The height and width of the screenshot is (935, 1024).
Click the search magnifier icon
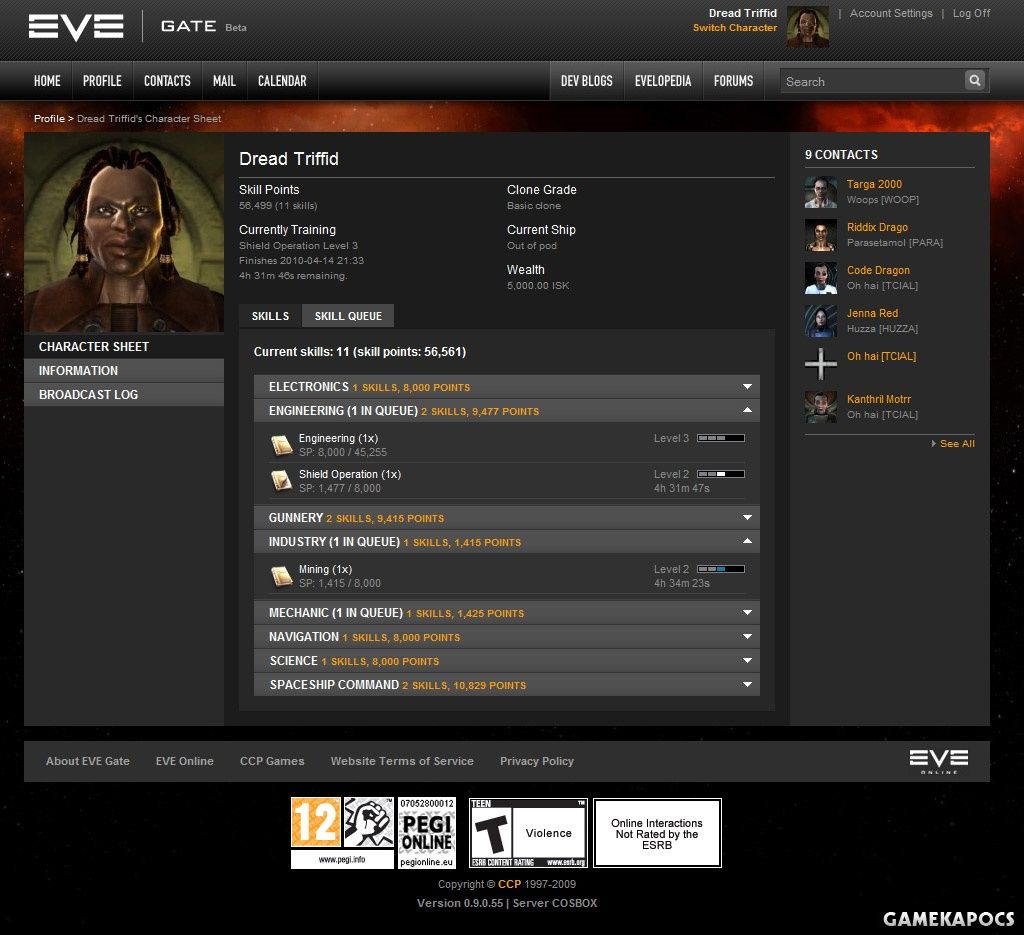[974, 80]
